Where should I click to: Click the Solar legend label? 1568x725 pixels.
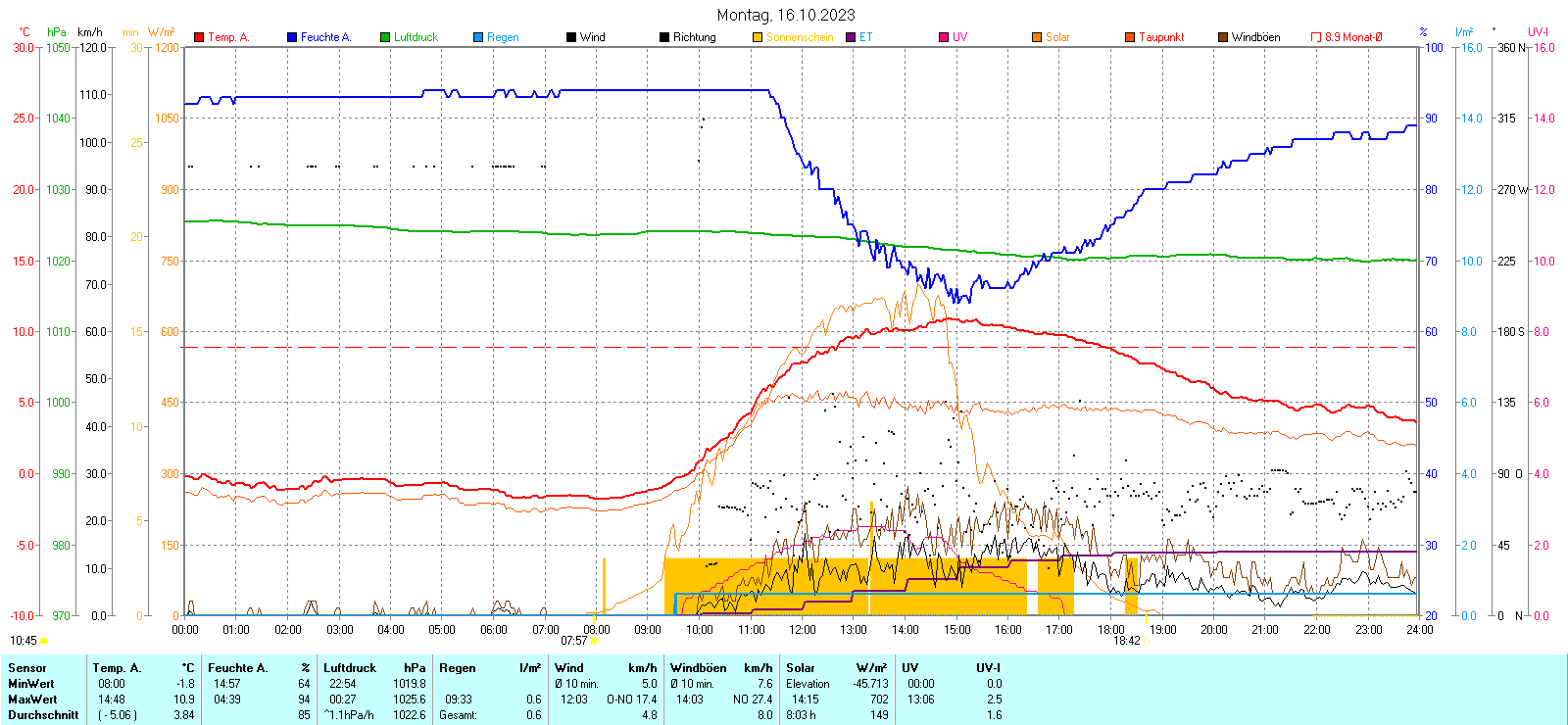tap(1057, 37)
